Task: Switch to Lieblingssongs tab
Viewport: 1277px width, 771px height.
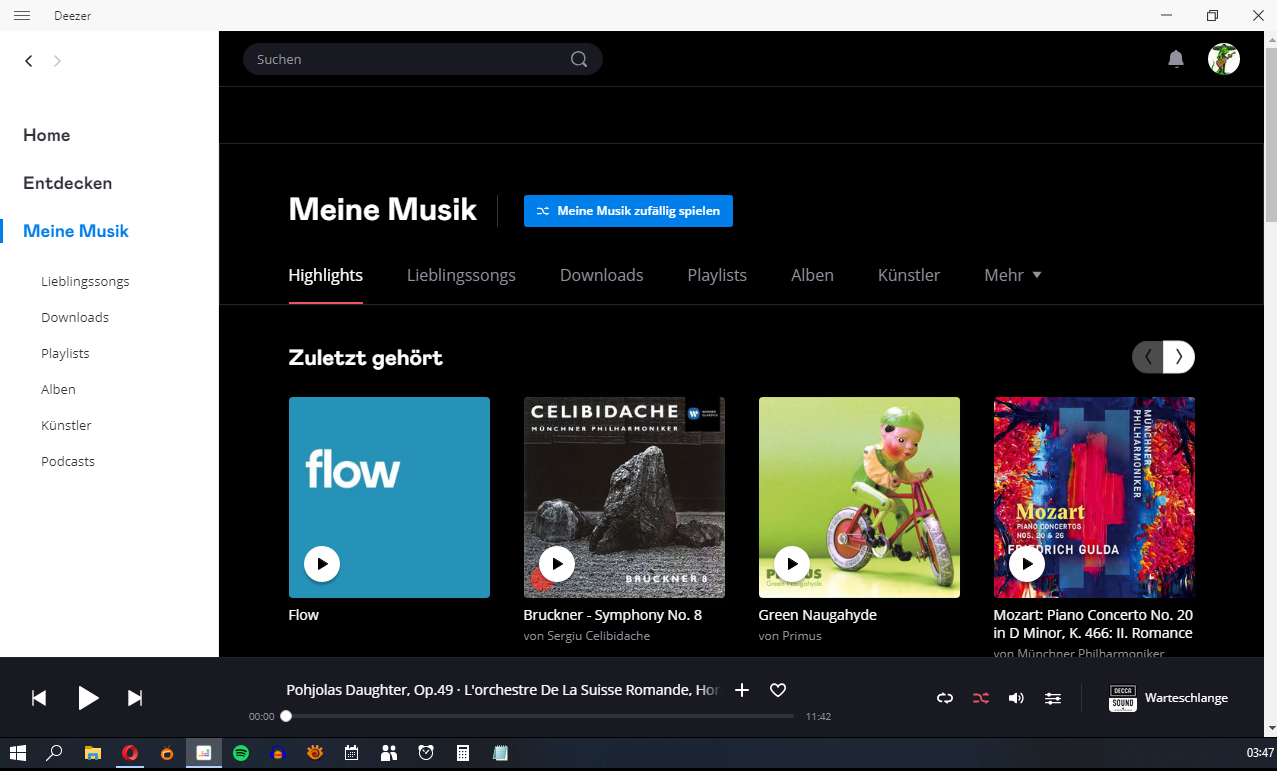Action: pyautogui.click(x=461, y=275)
